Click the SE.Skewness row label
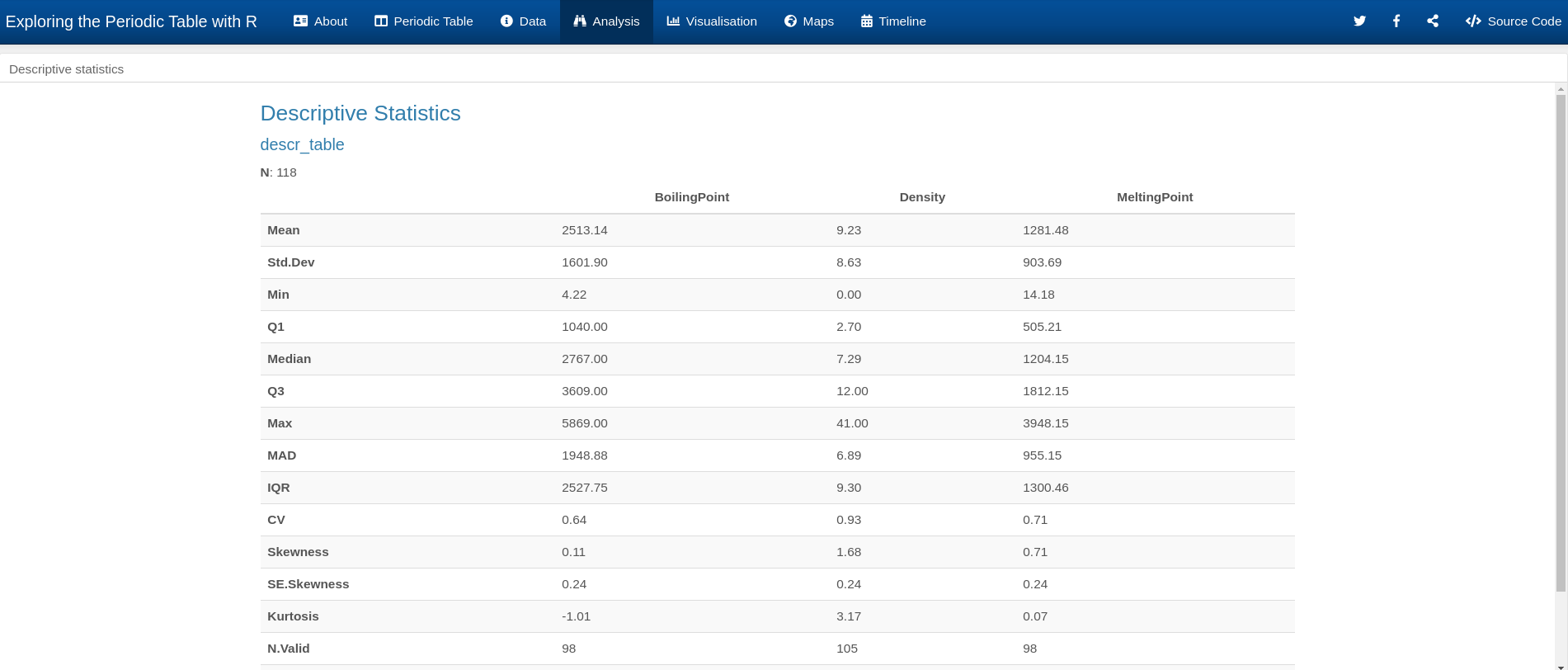Screen dimensions: 1568x670 (308, 584)
